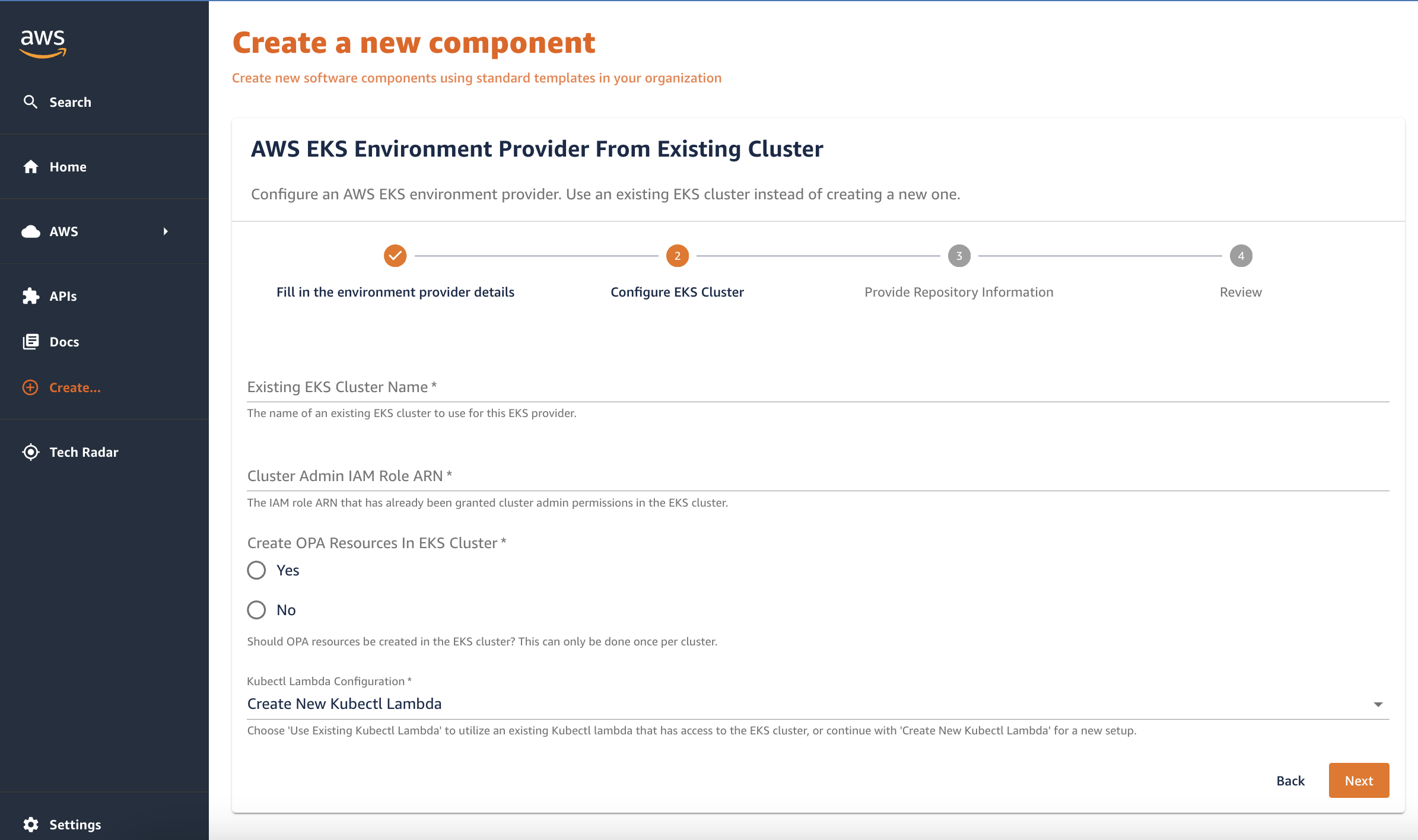
Task: Click the Create plus circle icon
Action: [30, 387]
